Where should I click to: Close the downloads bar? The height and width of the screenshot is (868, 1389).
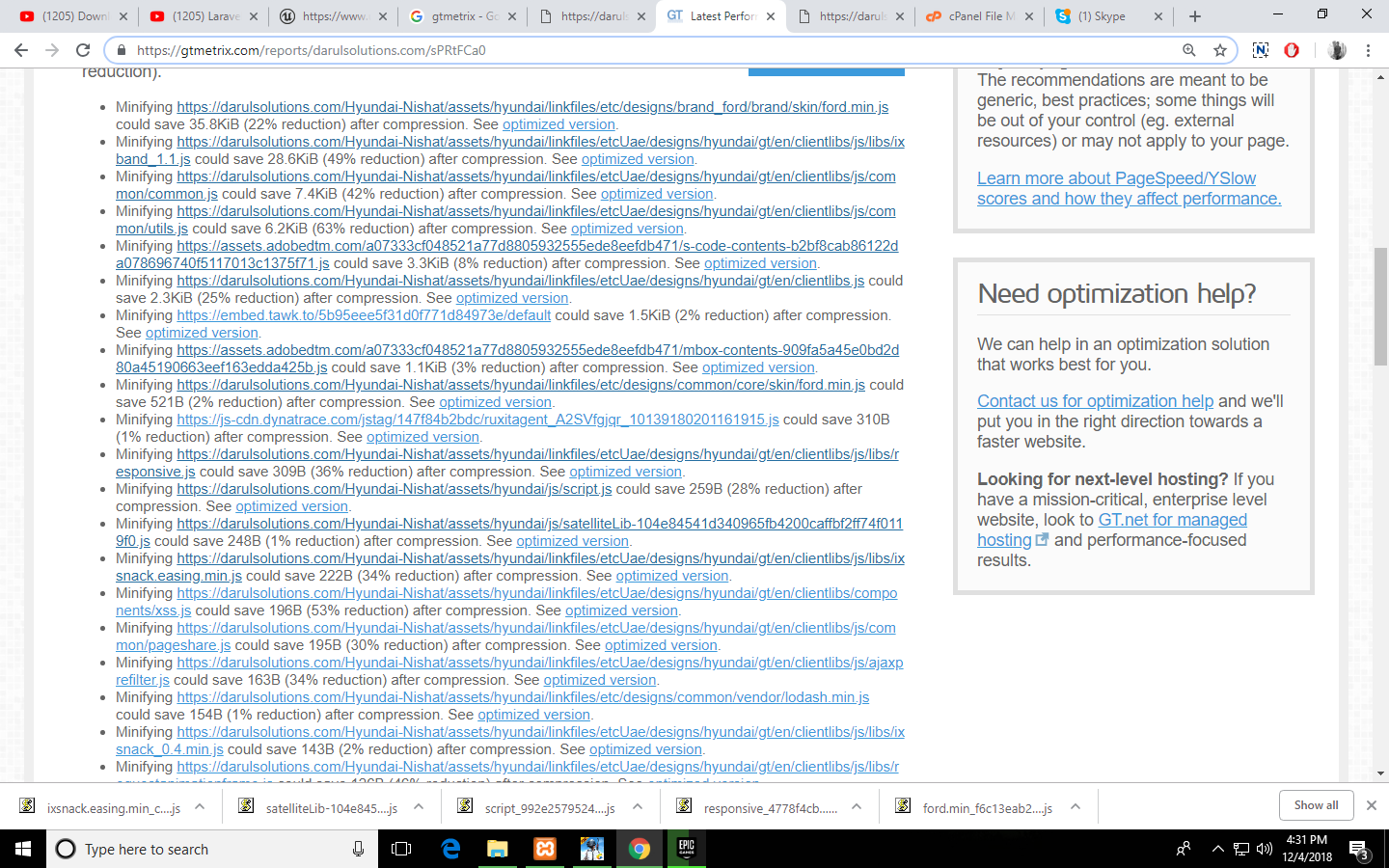point(1371,805)
